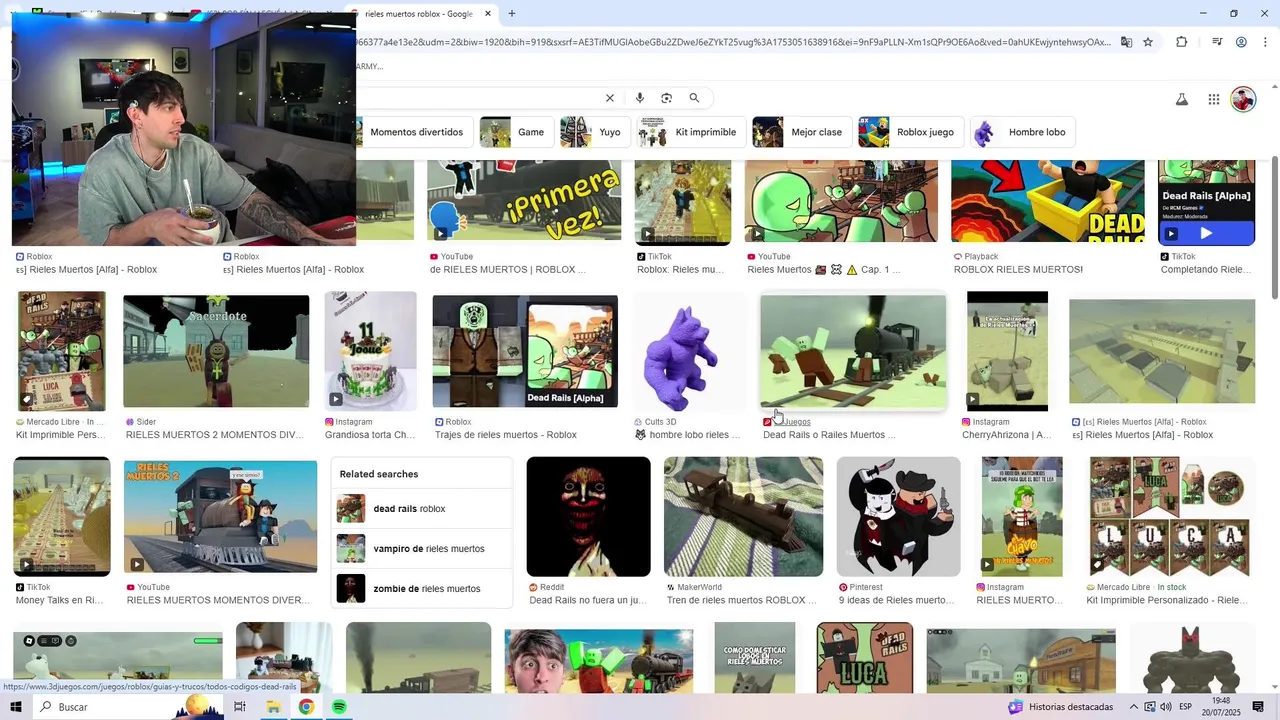Click the translate page icon in address bar
This screenshot has width=1280, height=720.
[1126, 42]
